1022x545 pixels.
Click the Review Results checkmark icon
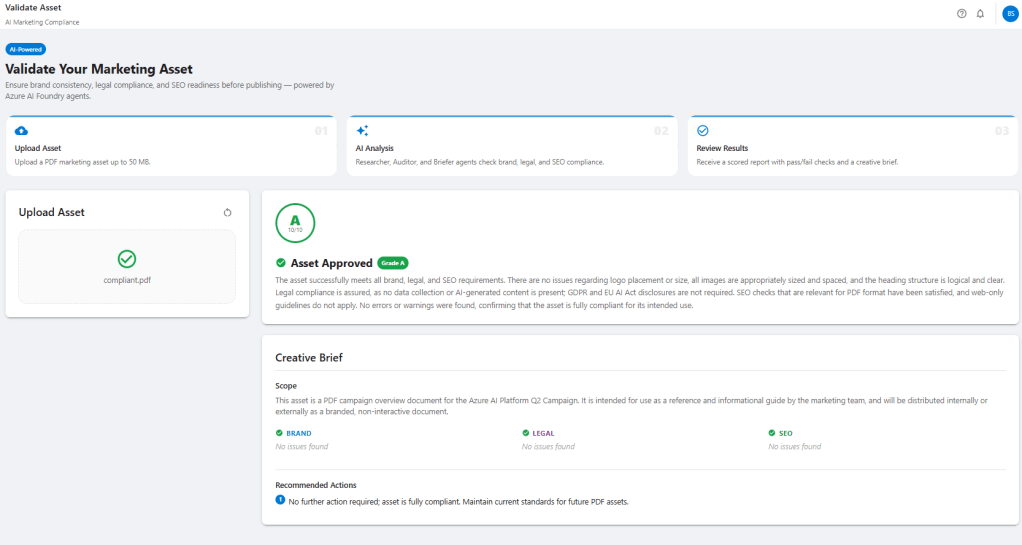tap(702, 131)
